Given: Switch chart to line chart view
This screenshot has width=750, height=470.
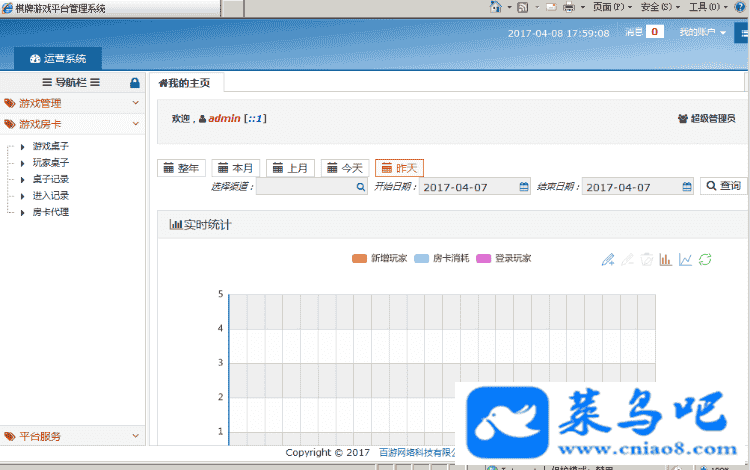Looking at the screenshot, I should click(685, 260).
